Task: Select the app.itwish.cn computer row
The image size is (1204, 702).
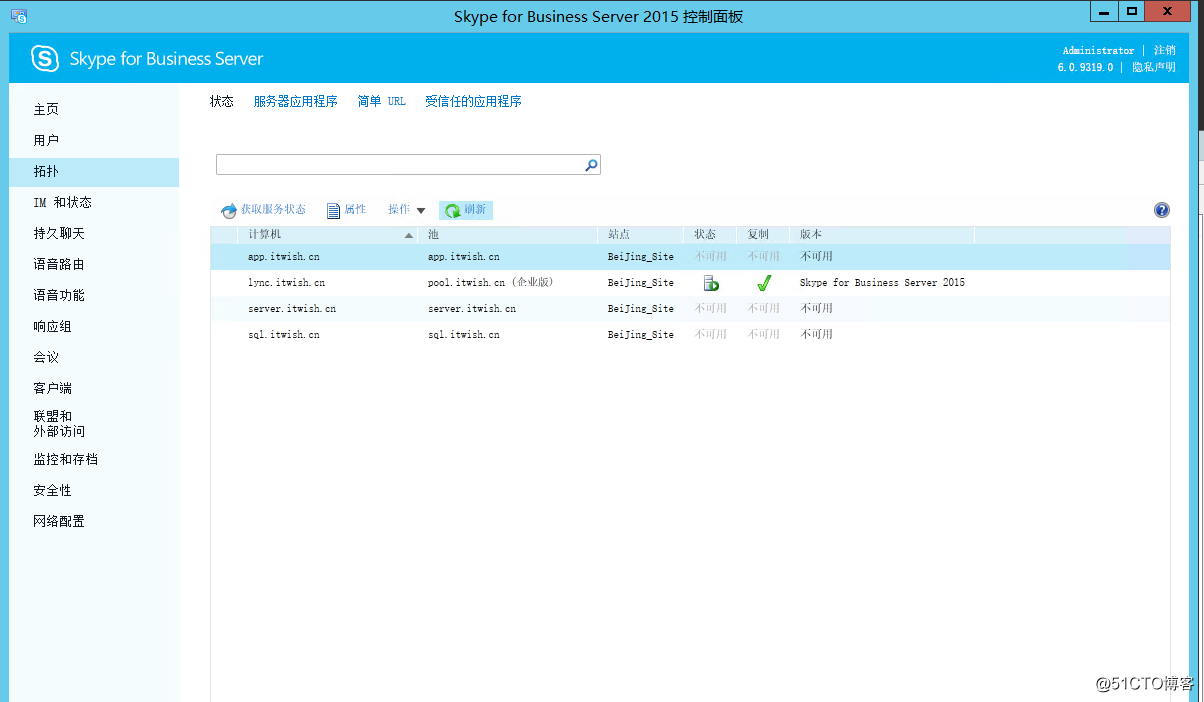Action: pyautogui.click(x=690, y=257)
